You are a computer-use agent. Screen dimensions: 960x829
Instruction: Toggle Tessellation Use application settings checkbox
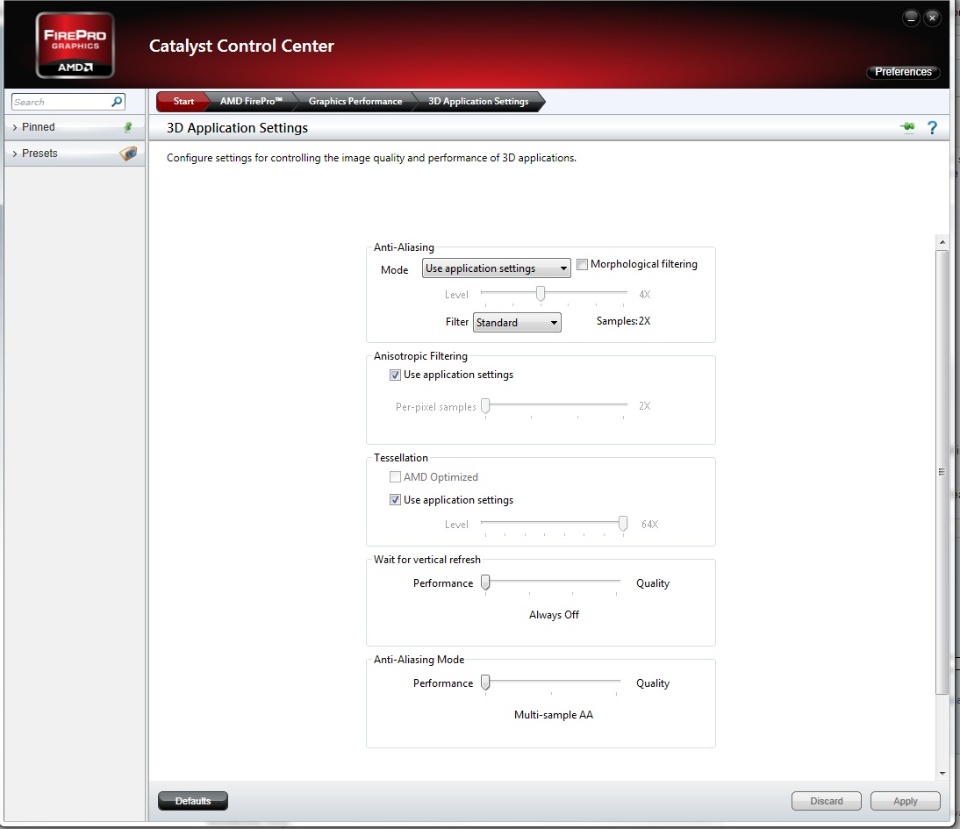click(395, 500)
